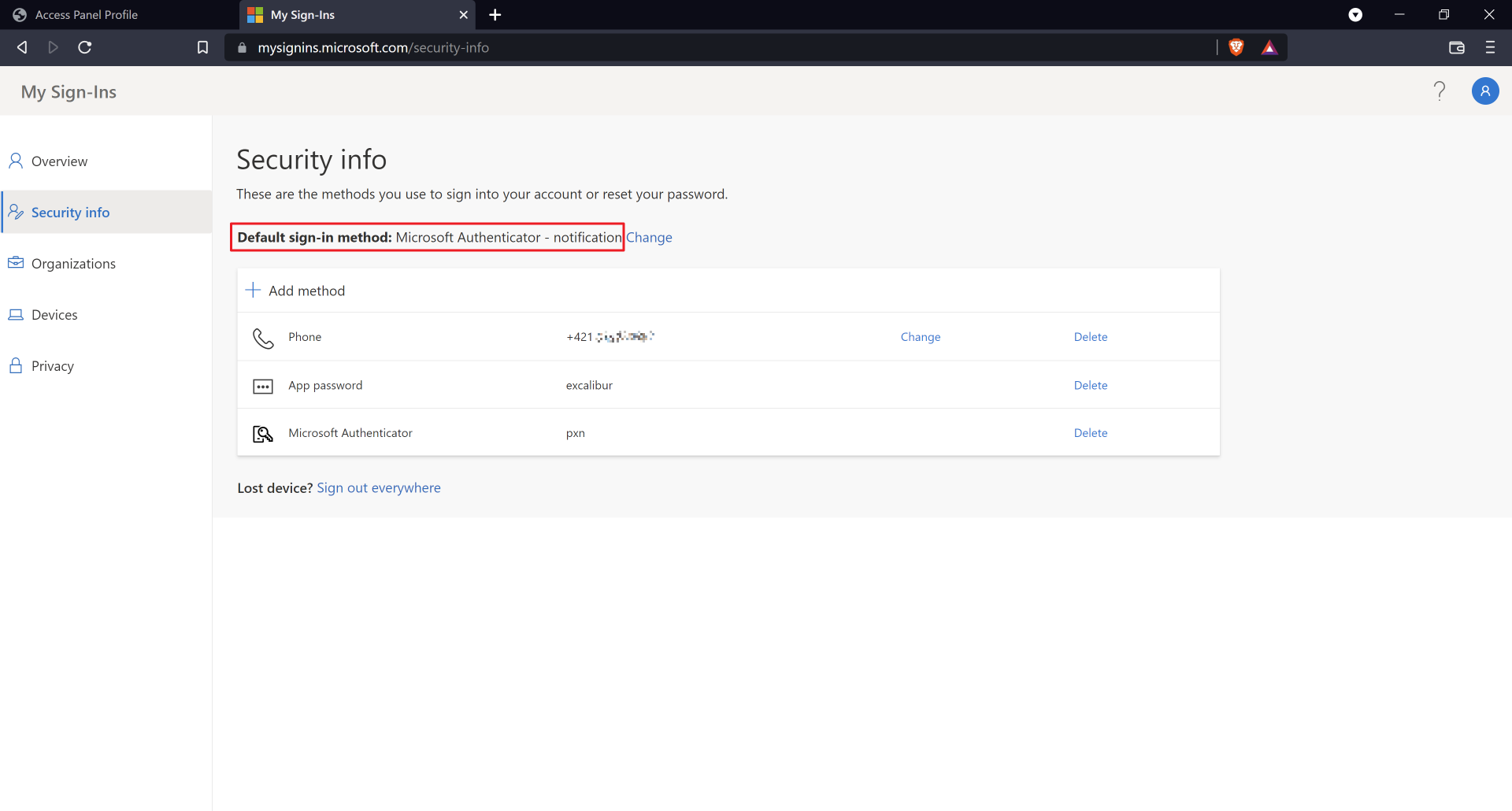This screenshot has width=1512, height=811.
Task: Reload the page
Action: [x=85, y=47]
